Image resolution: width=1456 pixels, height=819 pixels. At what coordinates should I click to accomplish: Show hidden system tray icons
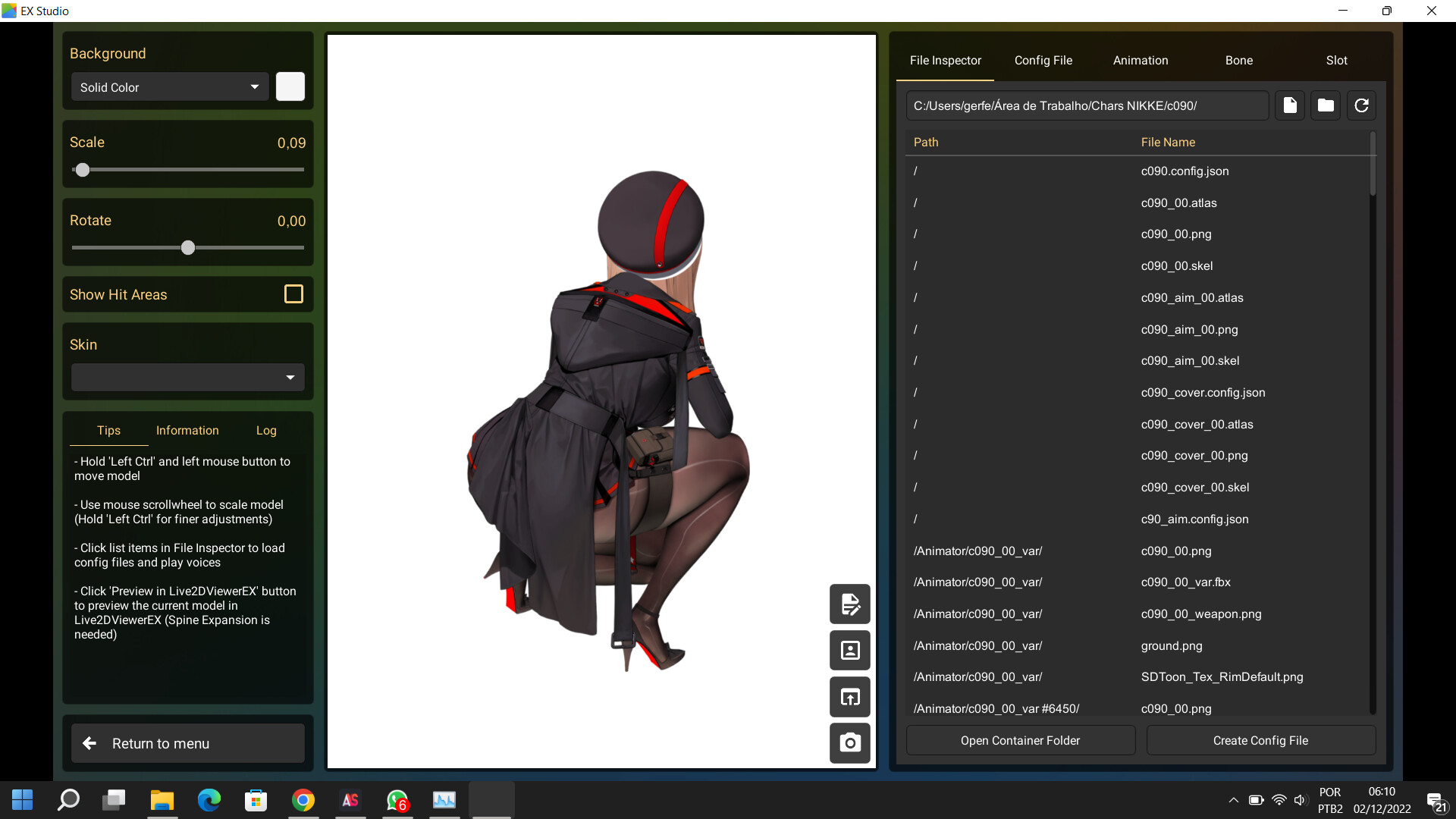1234,800
